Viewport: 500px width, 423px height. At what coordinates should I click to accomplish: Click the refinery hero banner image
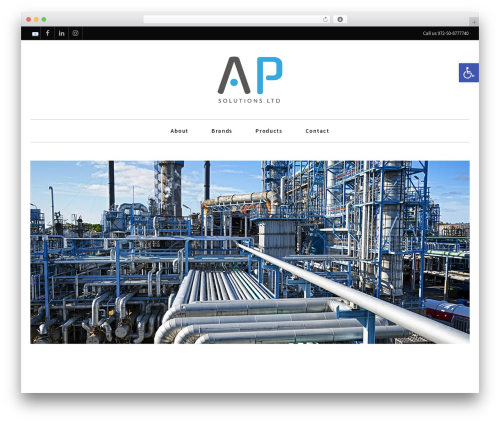(x=250, y=252)
